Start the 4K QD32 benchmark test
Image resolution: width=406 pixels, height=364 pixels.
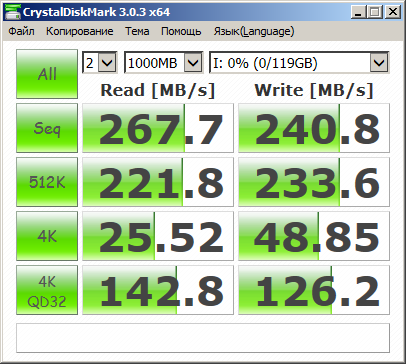click(x=47, y=290)
